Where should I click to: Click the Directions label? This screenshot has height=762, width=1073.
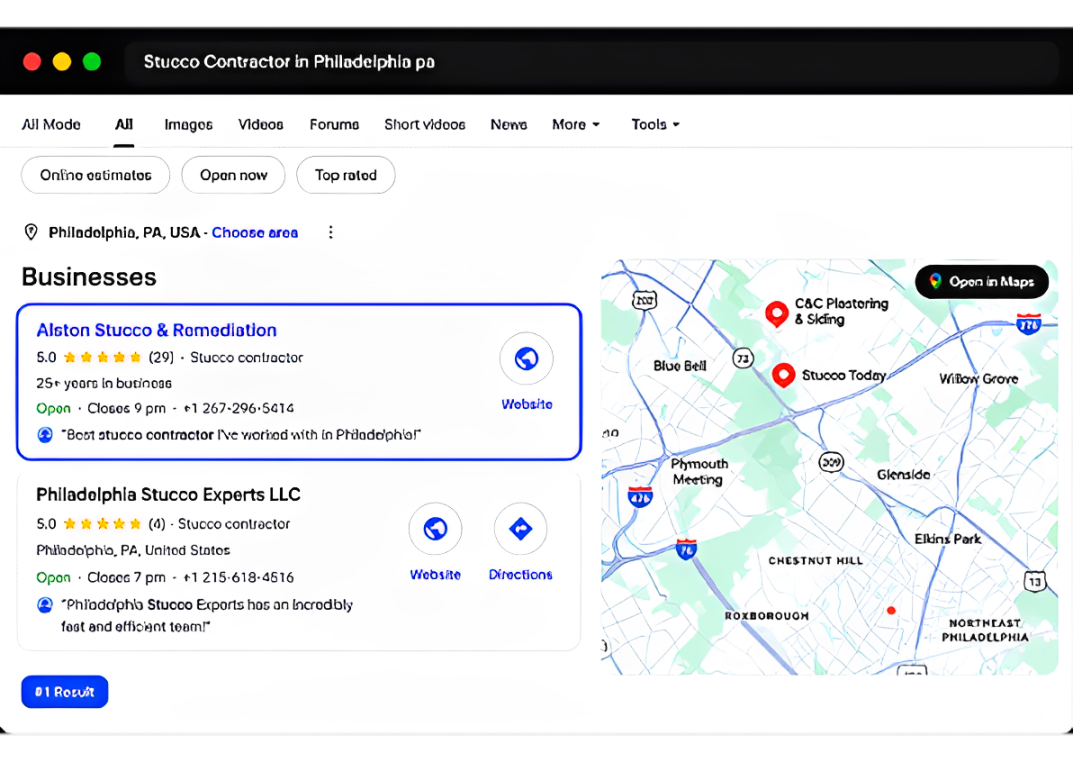[521, 575]
